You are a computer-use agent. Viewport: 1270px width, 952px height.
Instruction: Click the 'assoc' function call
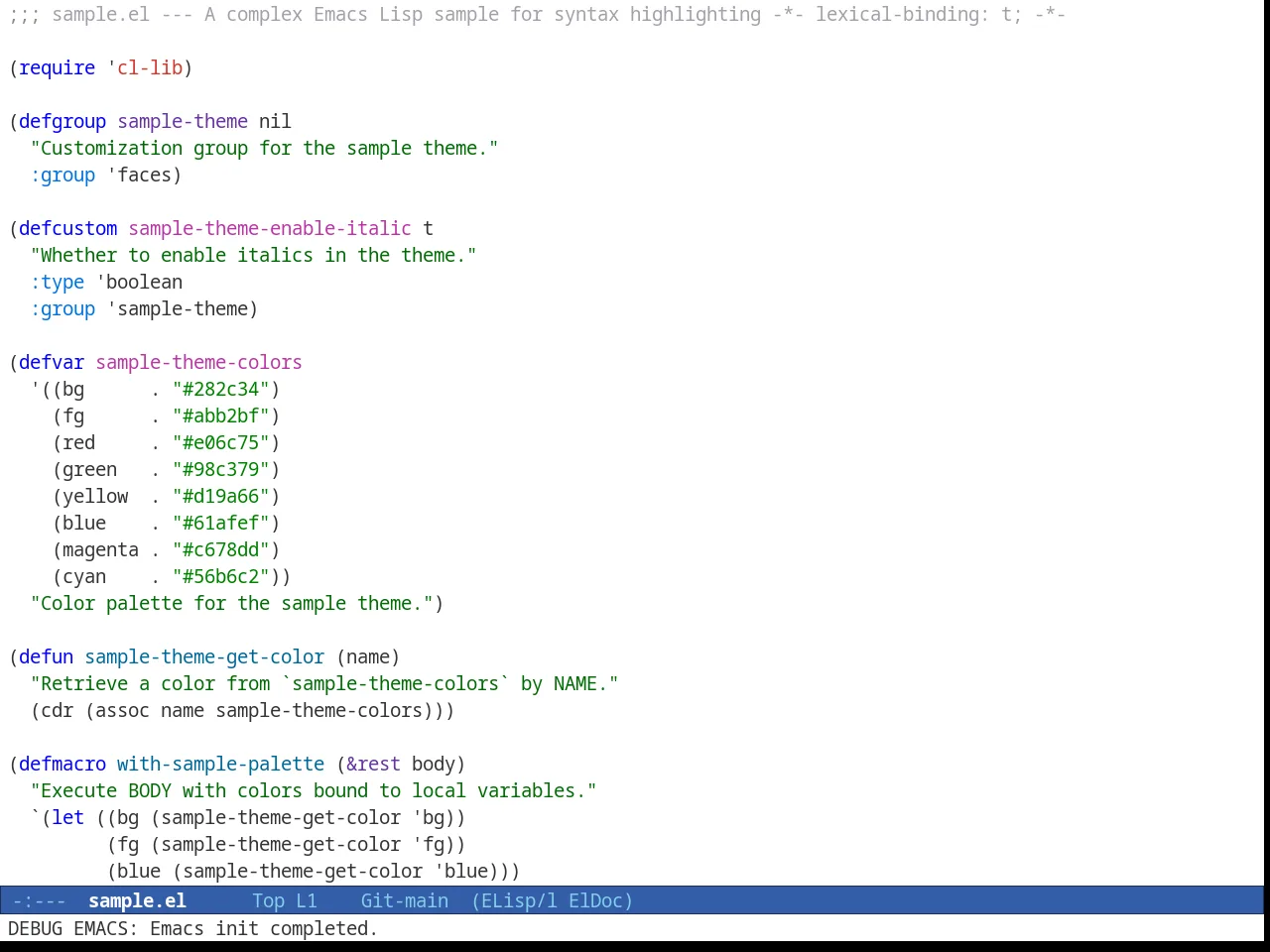pyautogui.click(x=123, y=710)
